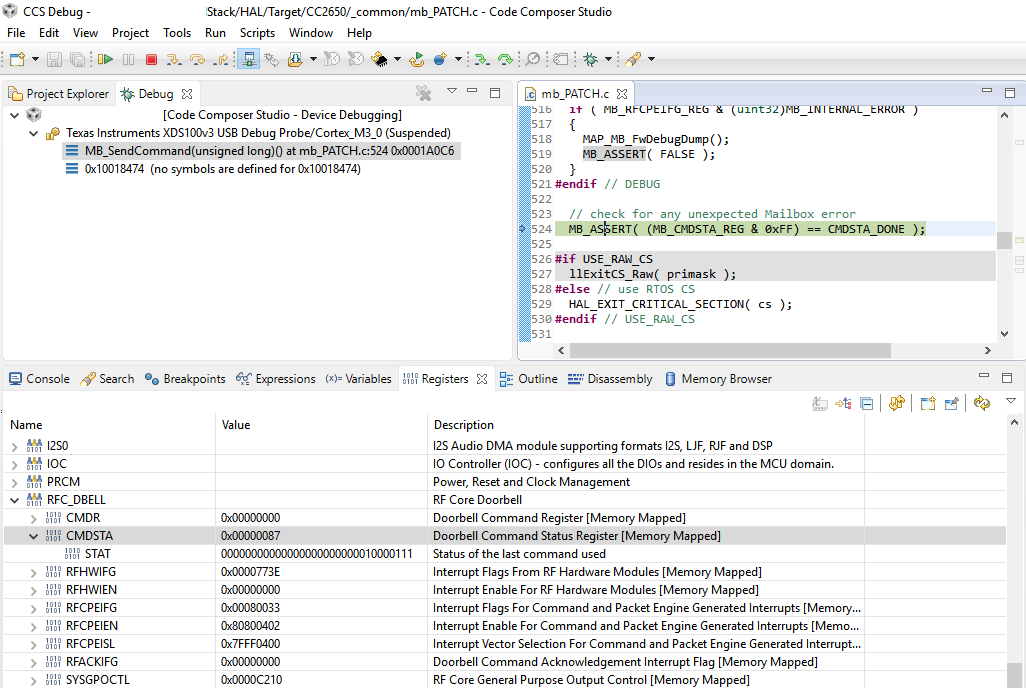
Task: Click the Open New View icon in Registers
Action: pyautogui.click(x=927, y=403)
